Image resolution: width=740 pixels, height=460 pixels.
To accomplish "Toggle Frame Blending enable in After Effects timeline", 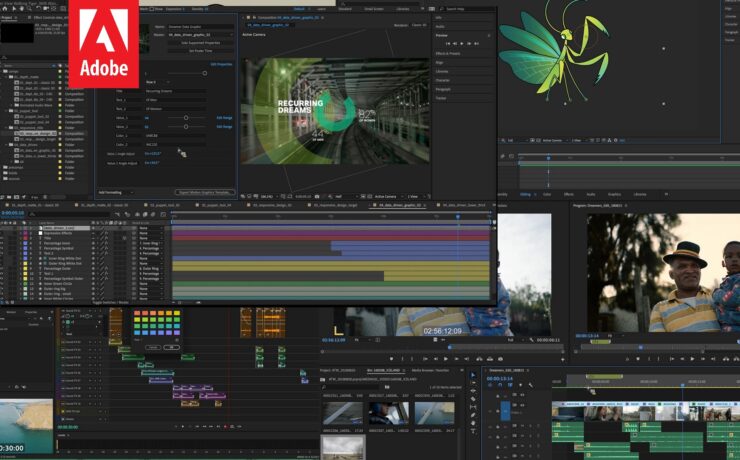I will point(145,215).
